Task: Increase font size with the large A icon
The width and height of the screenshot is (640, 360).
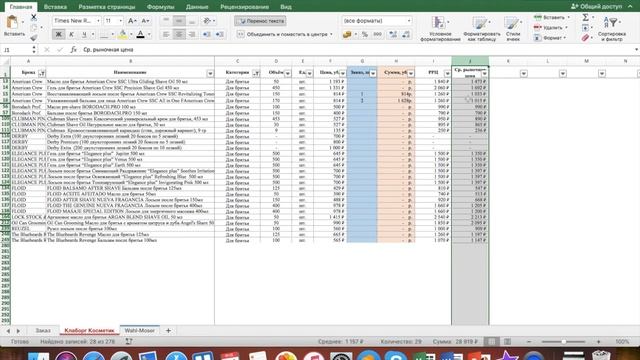Action: tap(132, 21)
